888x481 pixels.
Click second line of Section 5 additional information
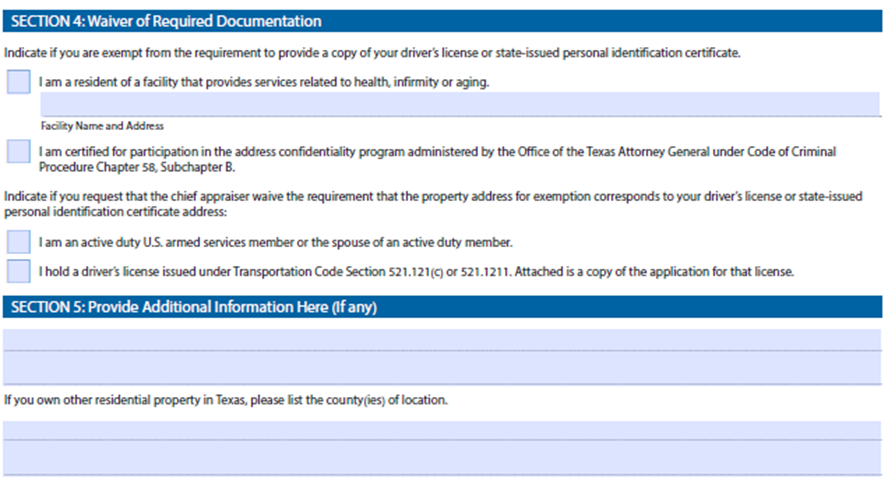pyautogui.click(x=442, y=369)
